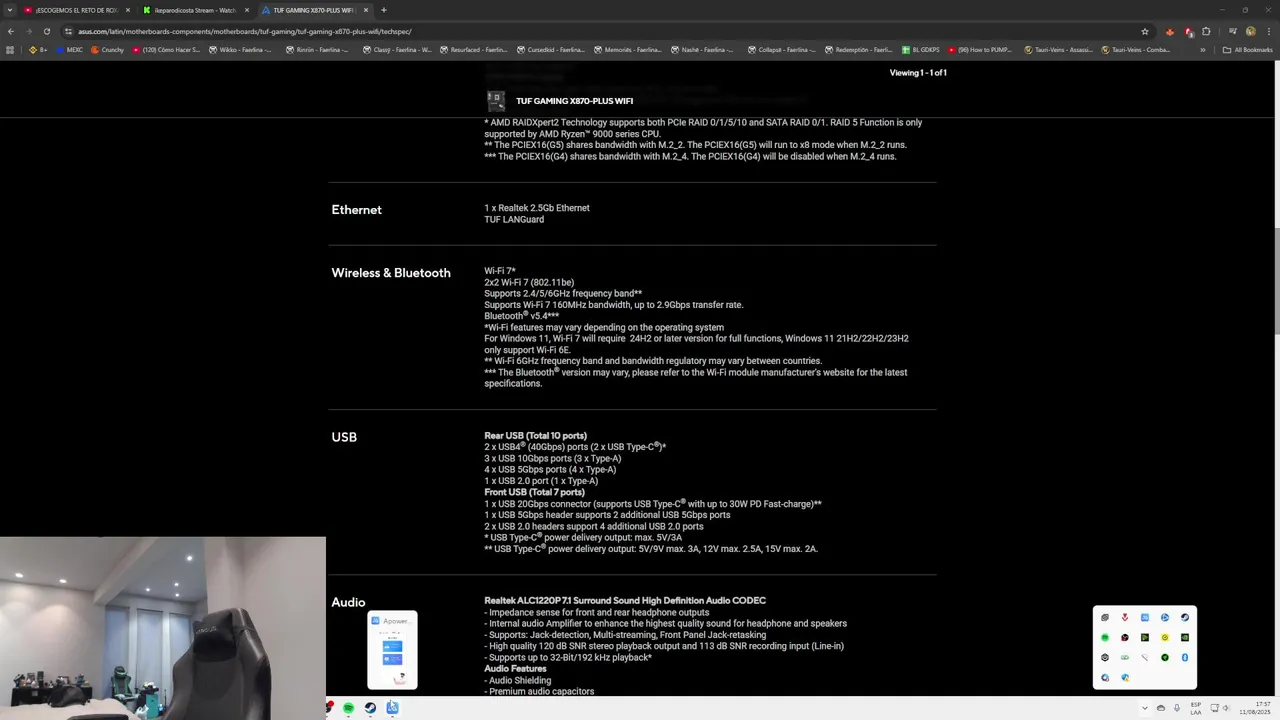Collapse the hidden tray icons chevron
The height and width of the screenshot is (720, 1280).
coord(1145,708)
